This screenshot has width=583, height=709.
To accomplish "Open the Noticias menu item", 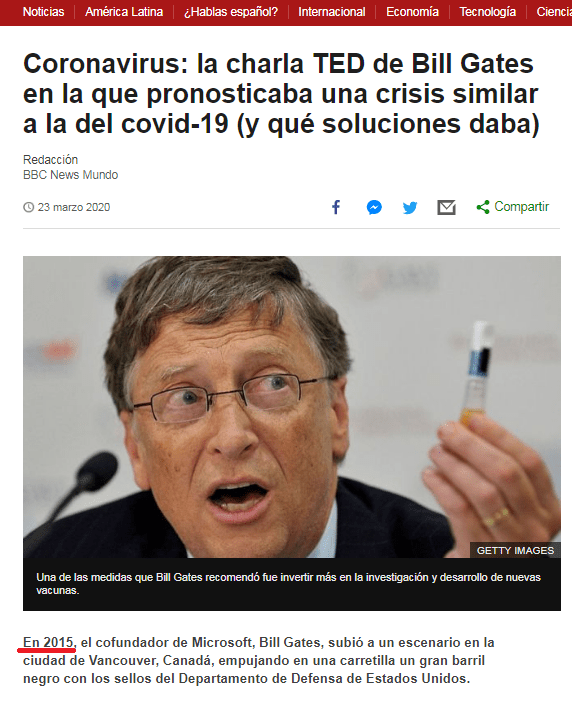I will (x=43, y=12).
